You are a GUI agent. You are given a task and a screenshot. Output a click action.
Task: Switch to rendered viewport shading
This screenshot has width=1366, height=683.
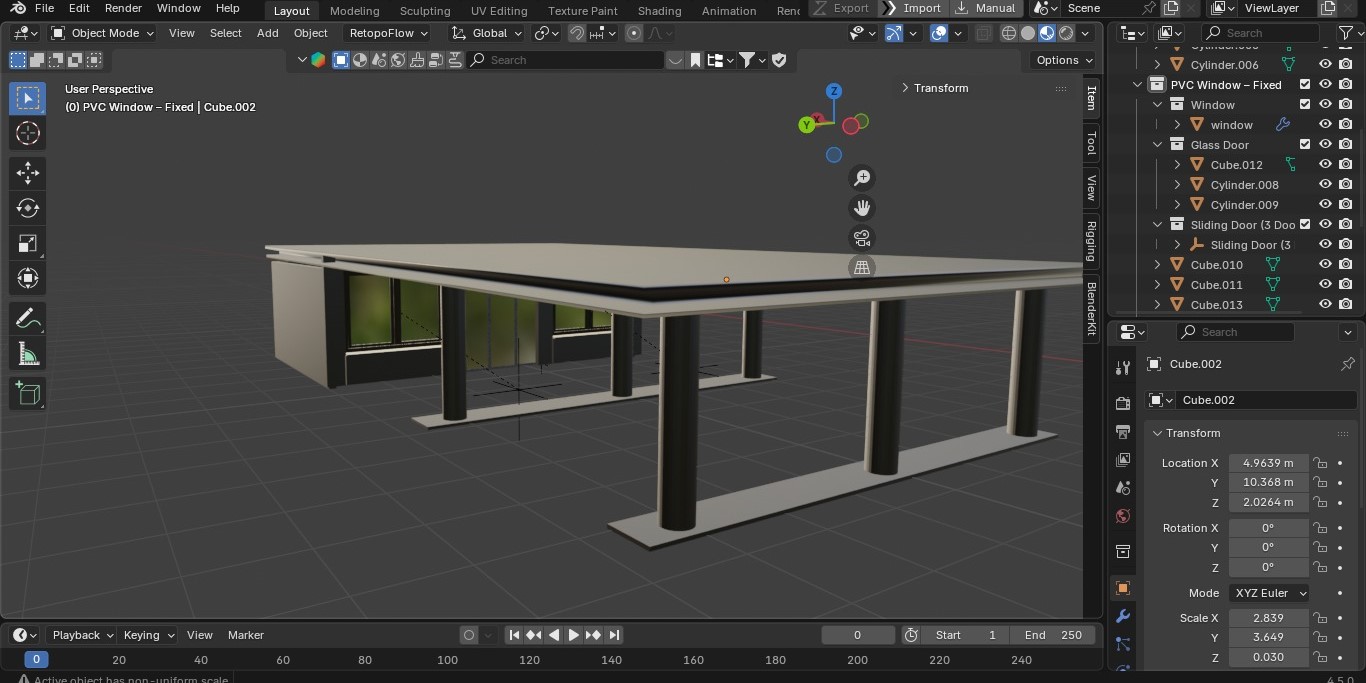(1066, 33)
